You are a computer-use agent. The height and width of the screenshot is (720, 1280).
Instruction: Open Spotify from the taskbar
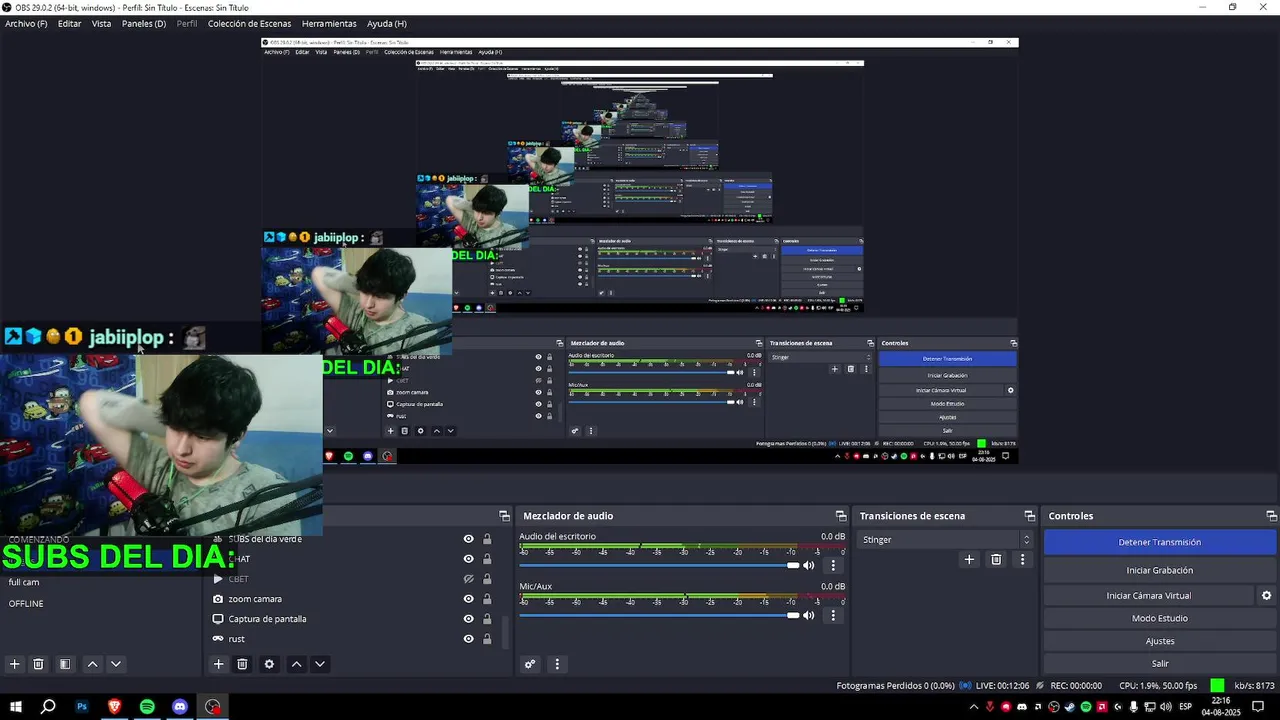tap(147, 707)
